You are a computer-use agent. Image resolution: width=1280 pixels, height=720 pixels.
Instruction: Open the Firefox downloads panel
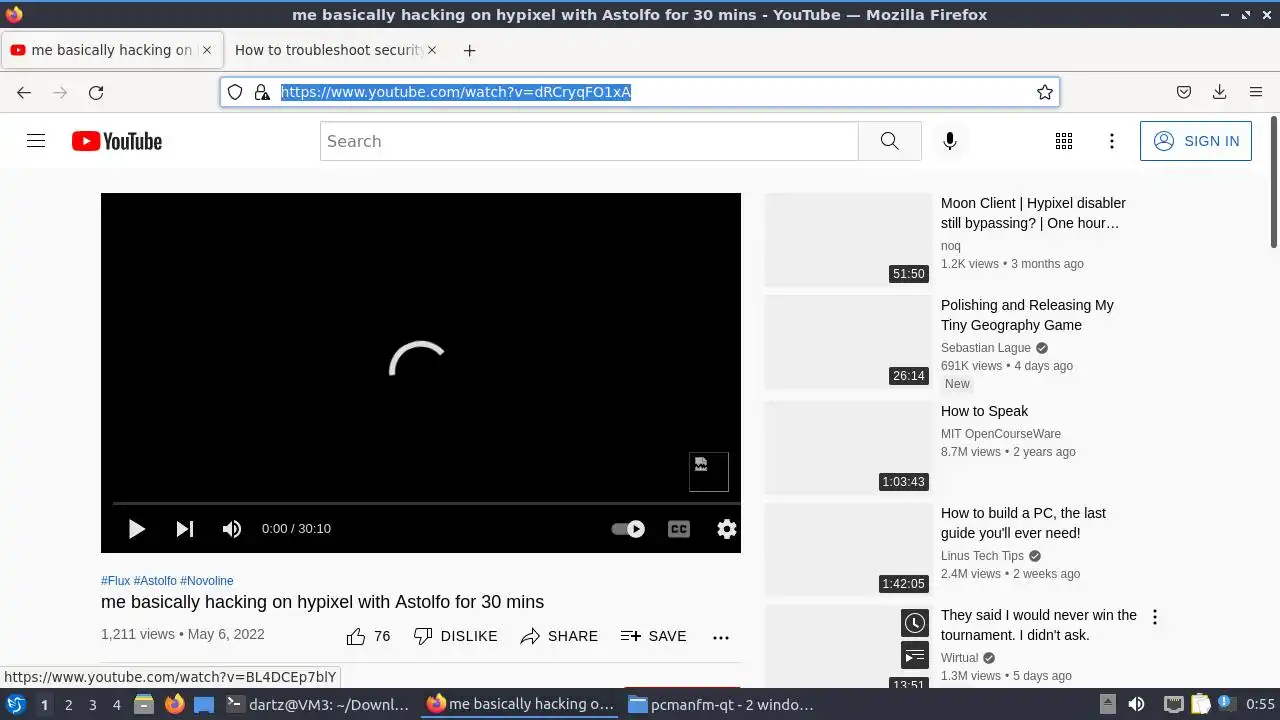[1219, 92]
